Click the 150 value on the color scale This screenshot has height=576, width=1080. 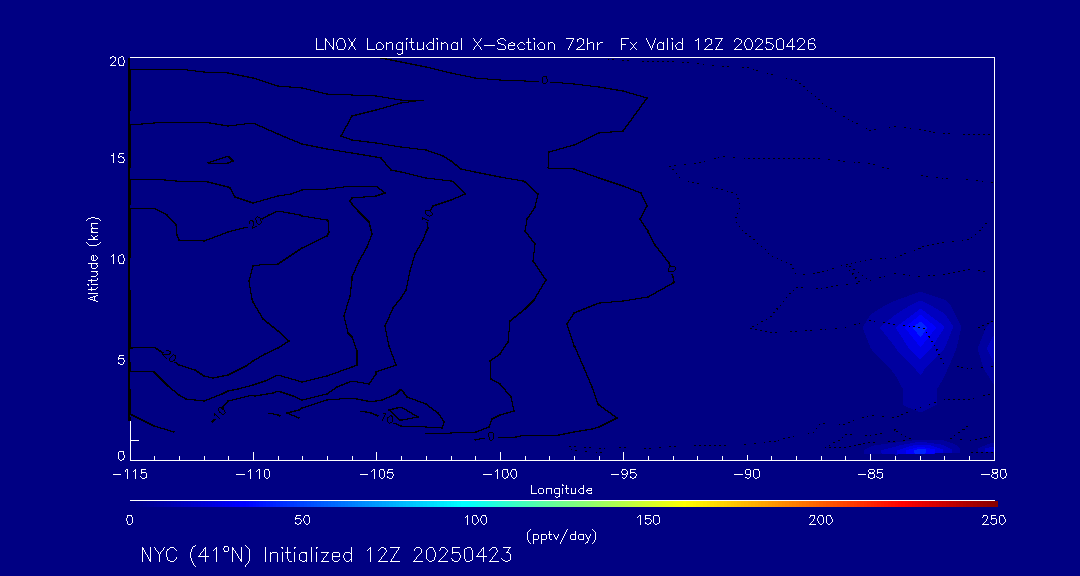tap(648, 520)
